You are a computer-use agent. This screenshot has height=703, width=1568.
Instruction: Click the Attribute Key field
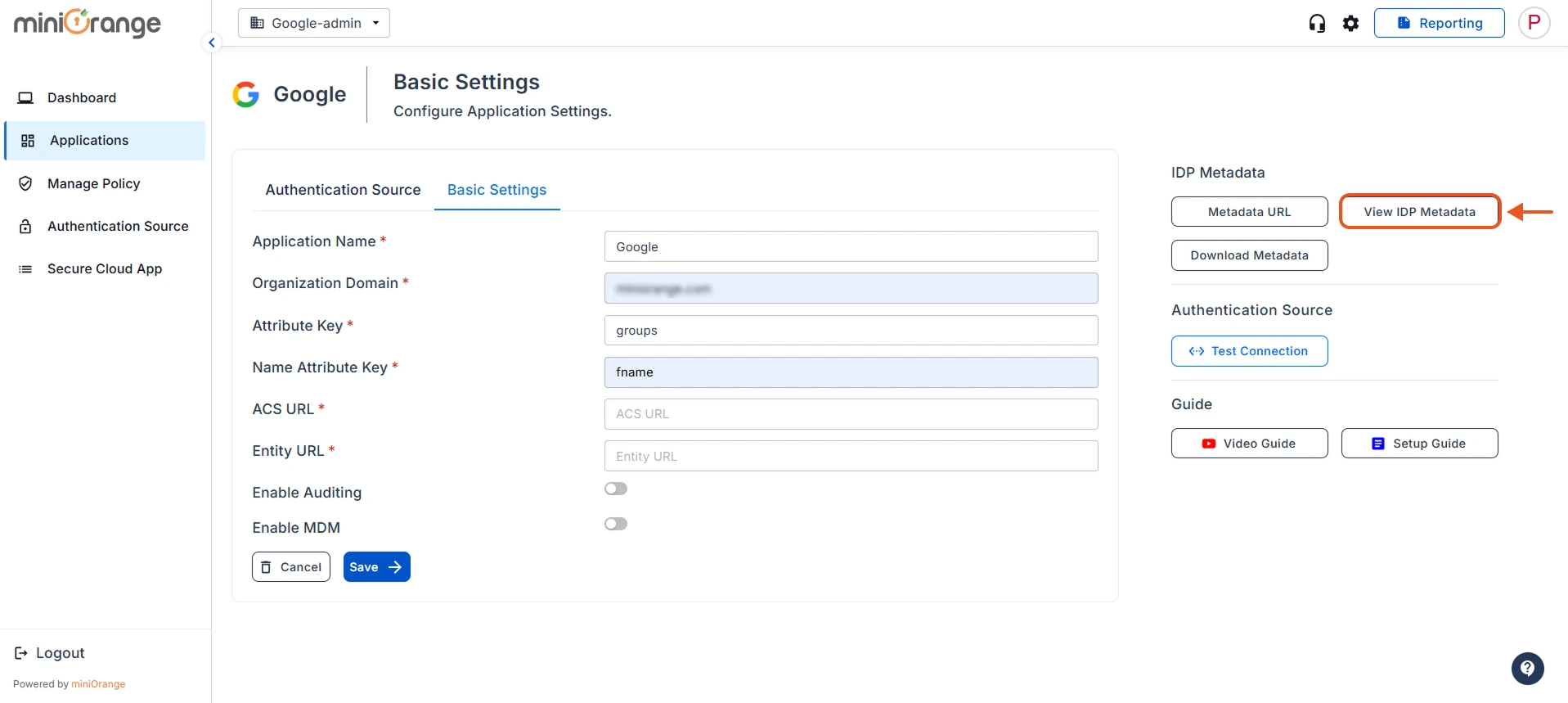tap(851, 331)
